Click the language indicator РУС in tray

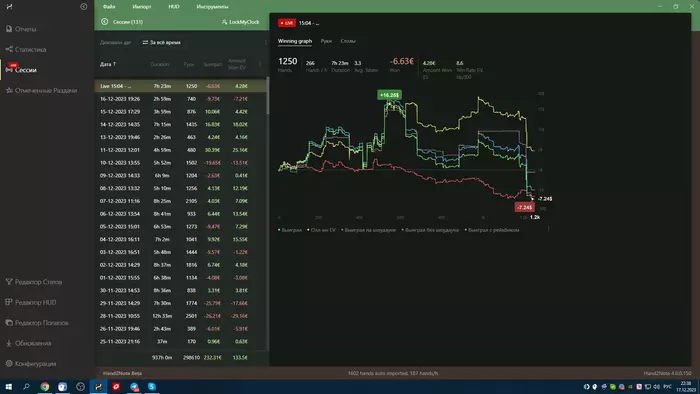pos(667,386)
